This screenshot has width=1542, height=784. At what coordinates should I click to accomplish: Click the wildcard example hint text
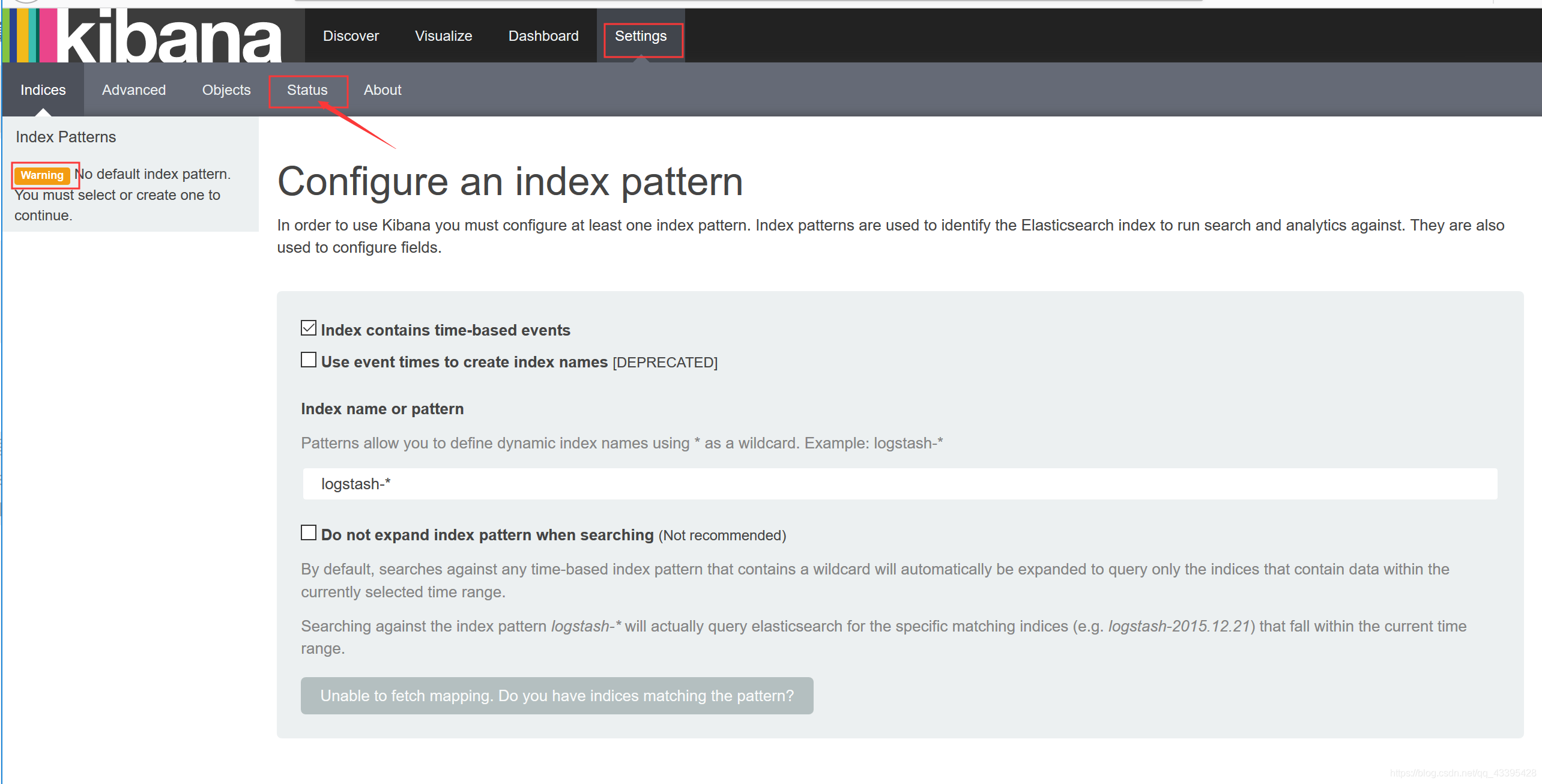(x=622, y=443)
